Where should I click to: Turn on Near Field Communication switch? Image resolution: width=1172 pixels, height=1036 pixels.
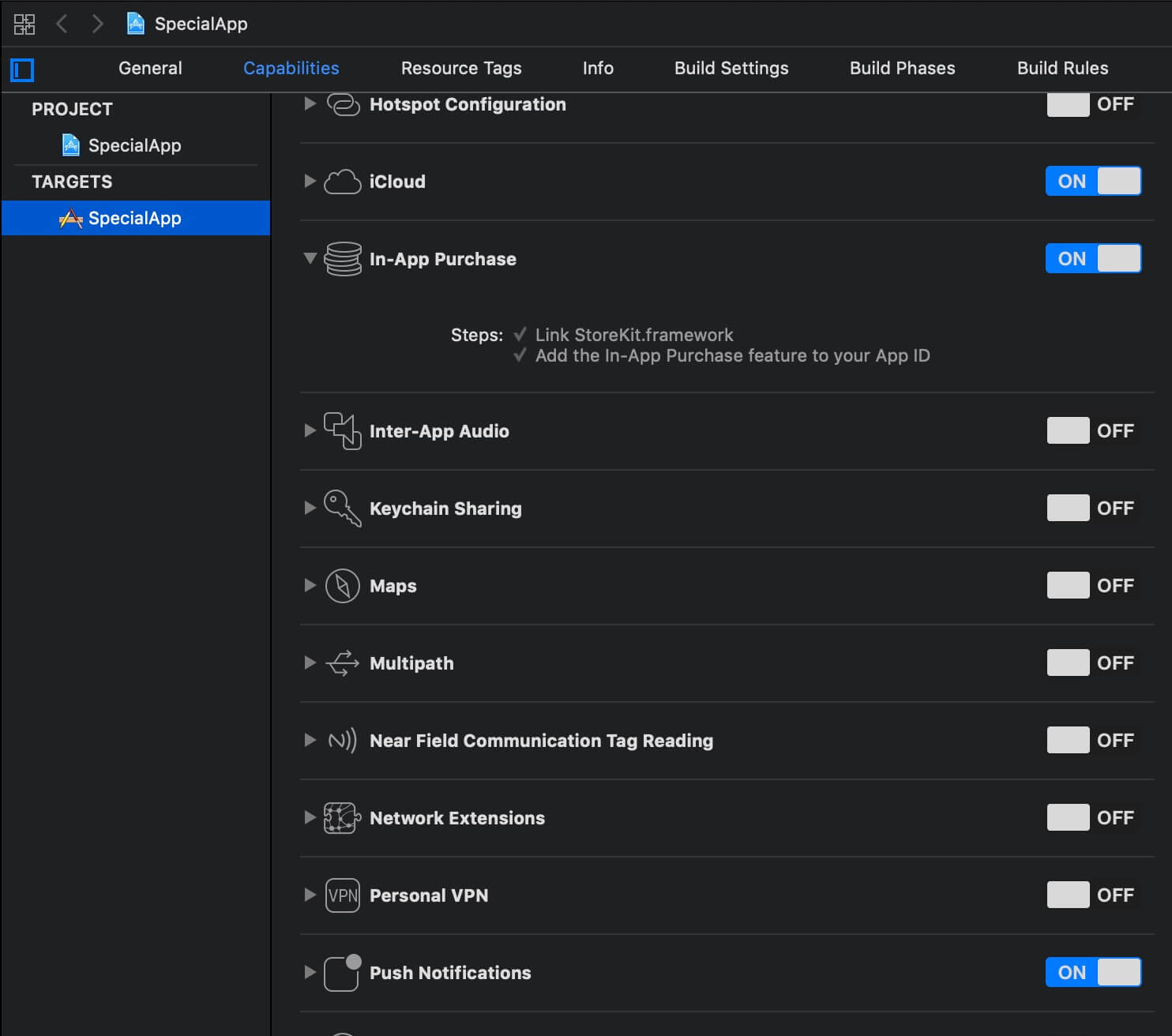1093,741
